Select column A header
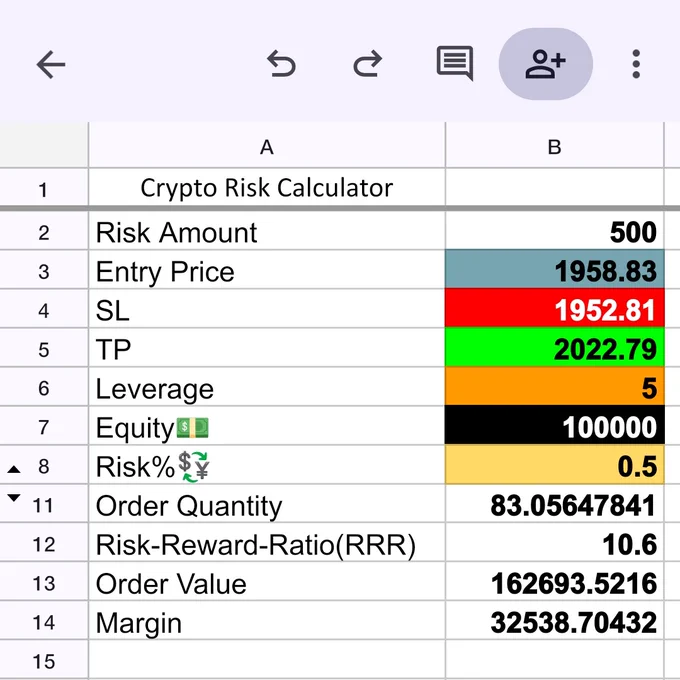The height and width of the screenshot is (680, 680). click(x=267, y=146)
